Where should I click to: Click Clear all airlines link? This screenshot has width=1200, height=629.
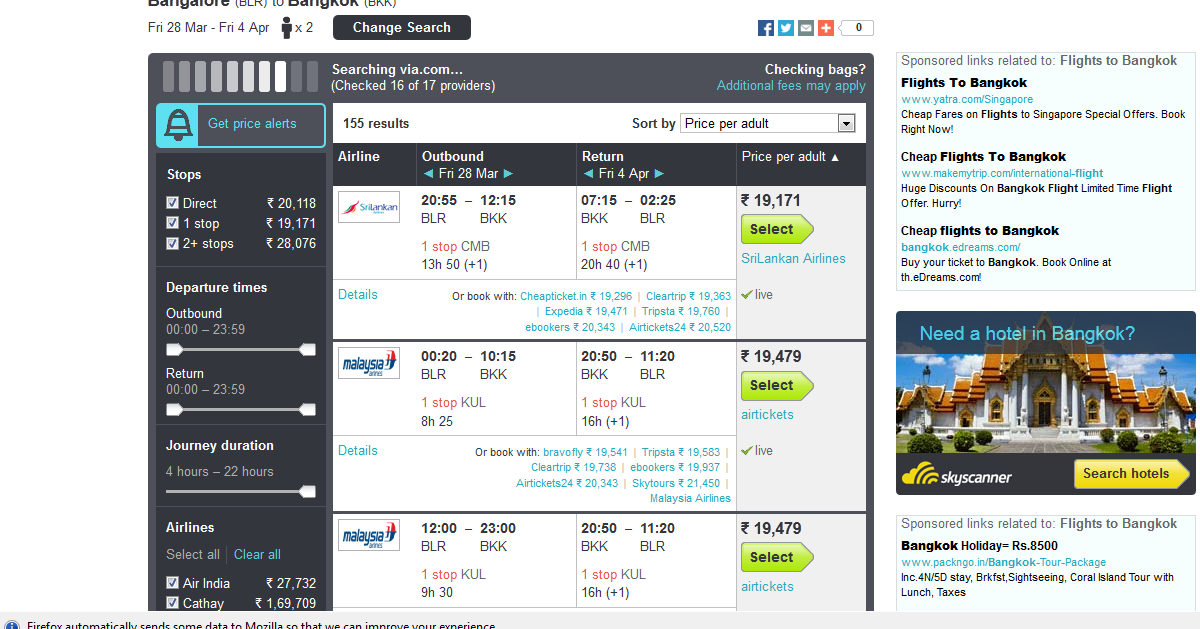point(258,555)
